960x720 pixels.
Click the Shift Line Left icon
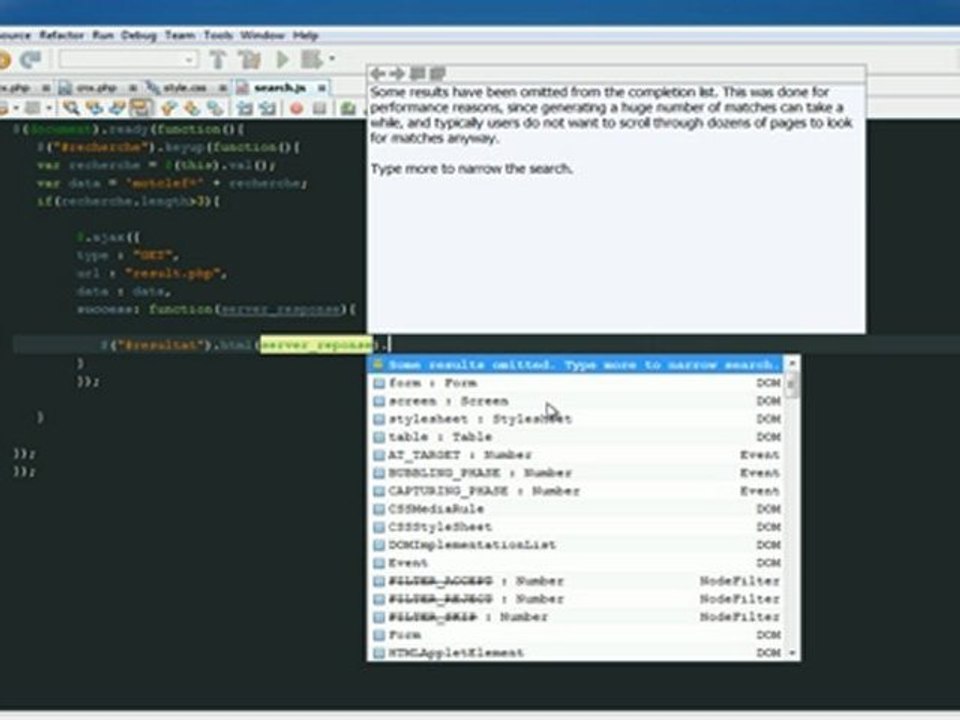pos(244,108)
